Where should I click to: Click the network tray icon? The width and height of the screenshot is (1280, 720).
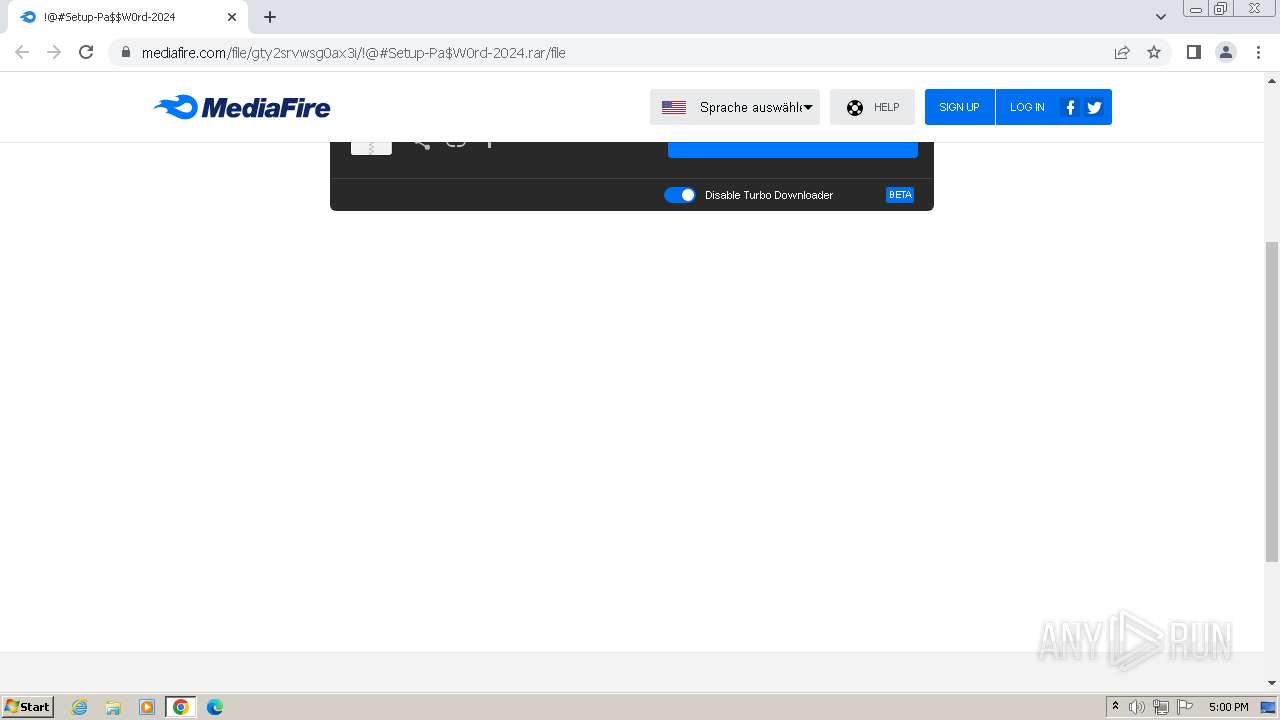[x=1161, y=707]
